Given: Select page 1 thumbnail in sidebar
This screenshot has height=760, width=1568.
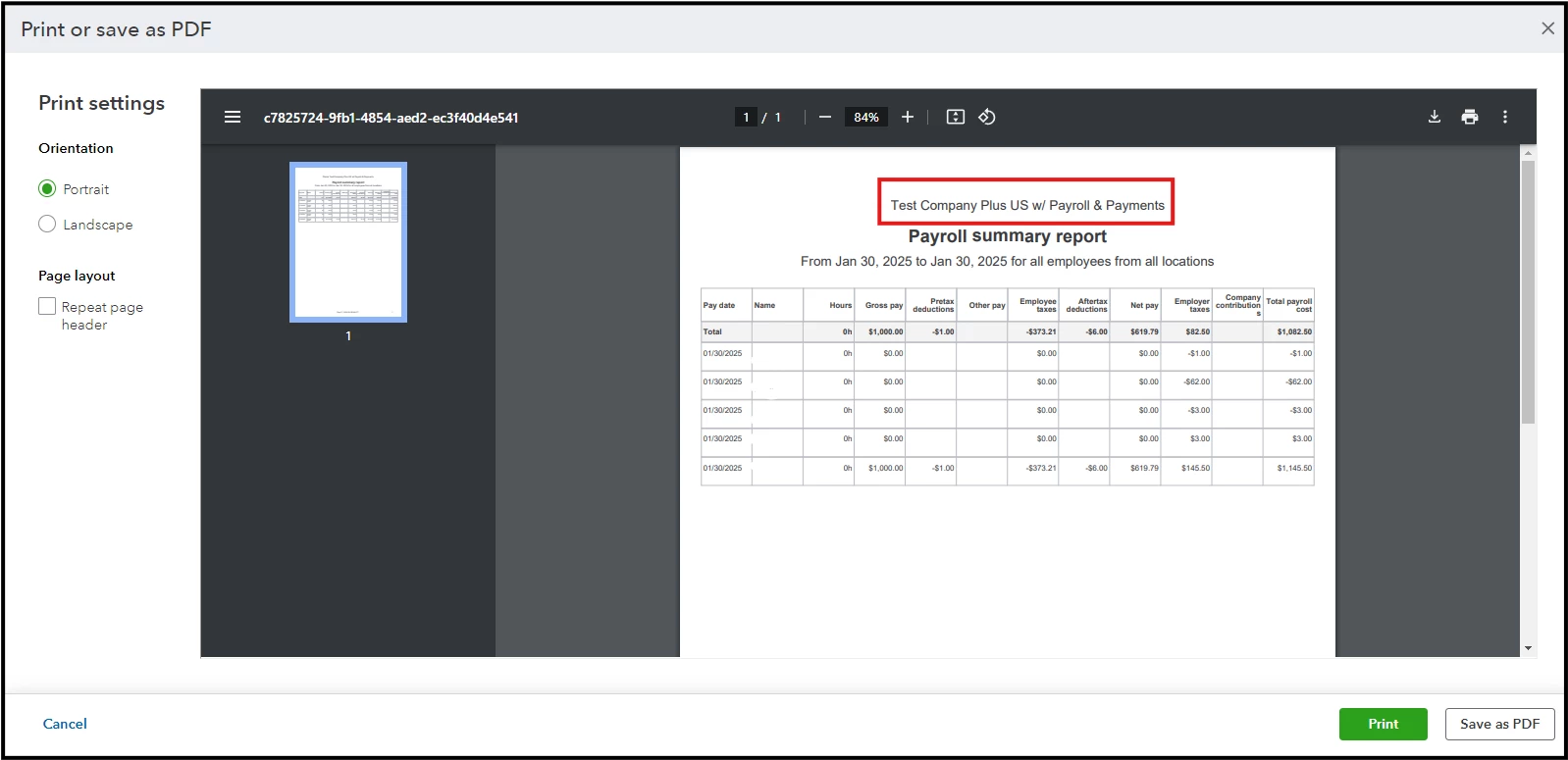Looking at the screenshot, I should pyautogui.click(x=348, y=242).
